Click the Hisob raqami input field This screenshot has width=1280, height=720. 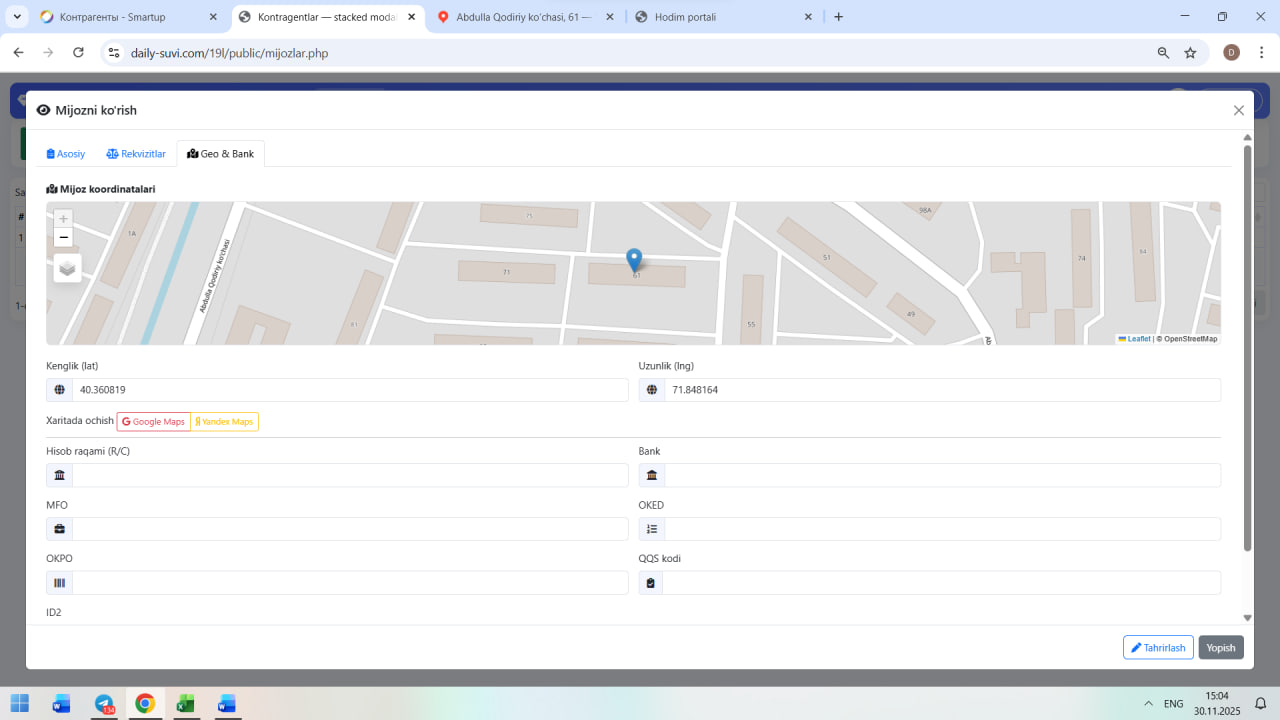click(x=349, y=476)
